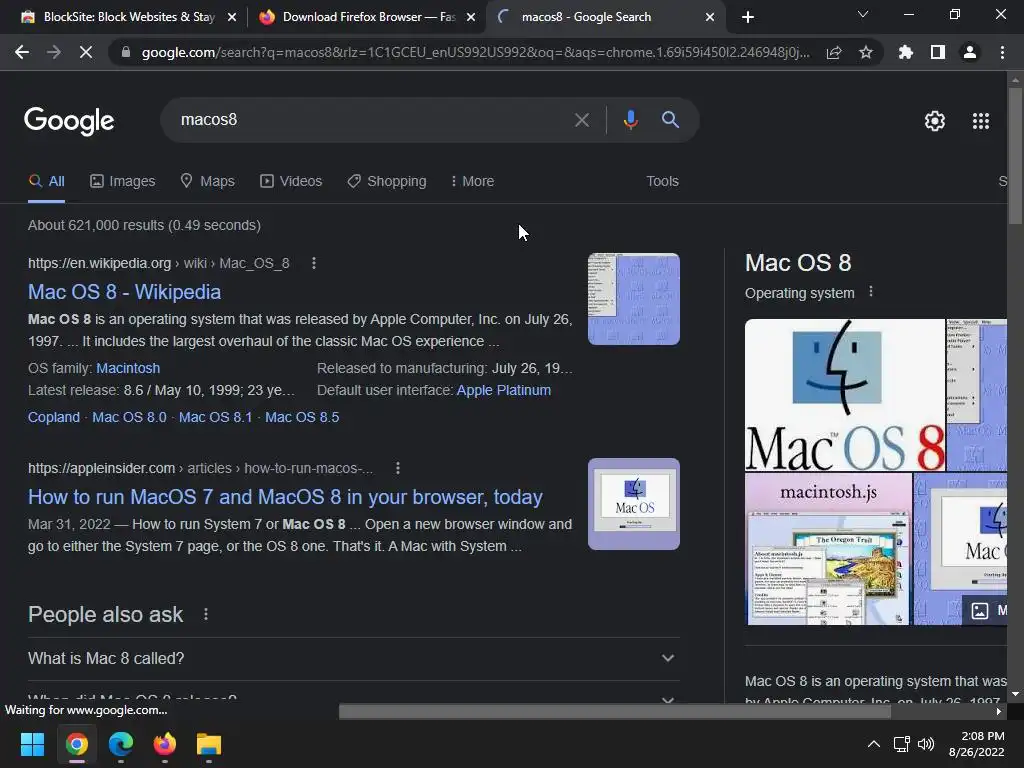Open options for Wikipedia result

point(314,263)
